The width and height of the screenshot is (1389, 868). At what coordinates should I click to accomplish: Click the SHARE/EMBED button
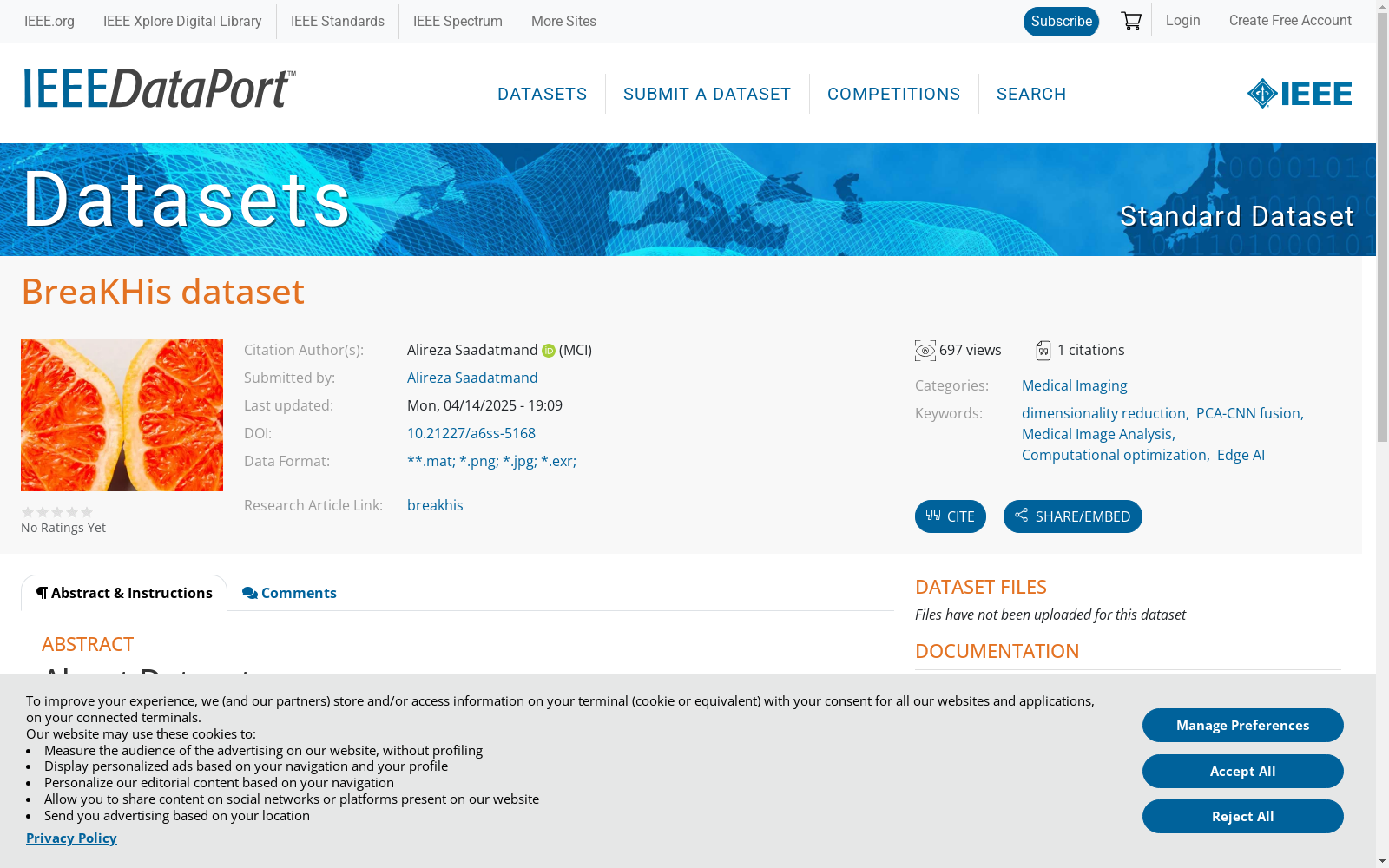tap(1073, 516)
